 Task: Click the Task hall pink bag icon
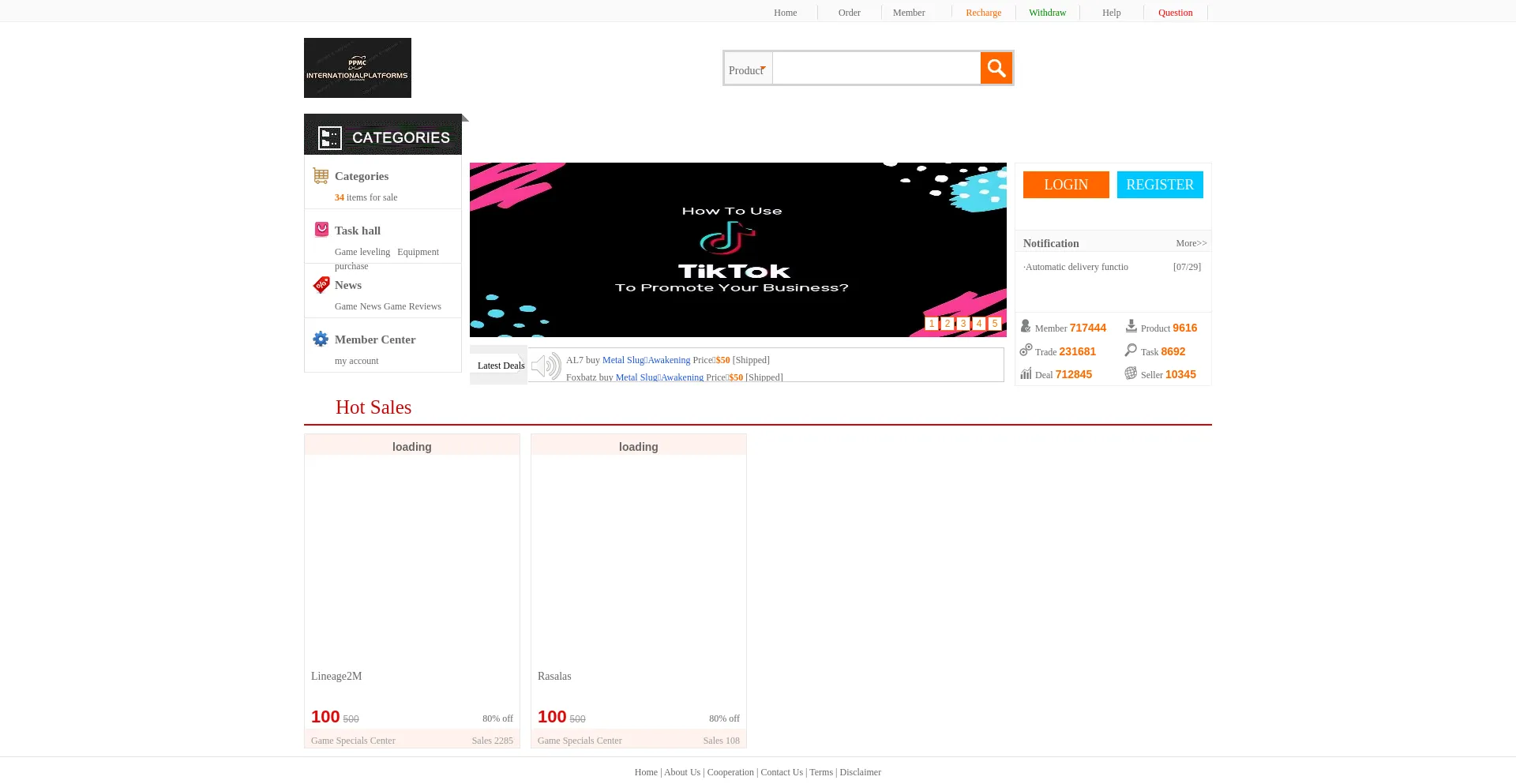[x=321, y=230]
